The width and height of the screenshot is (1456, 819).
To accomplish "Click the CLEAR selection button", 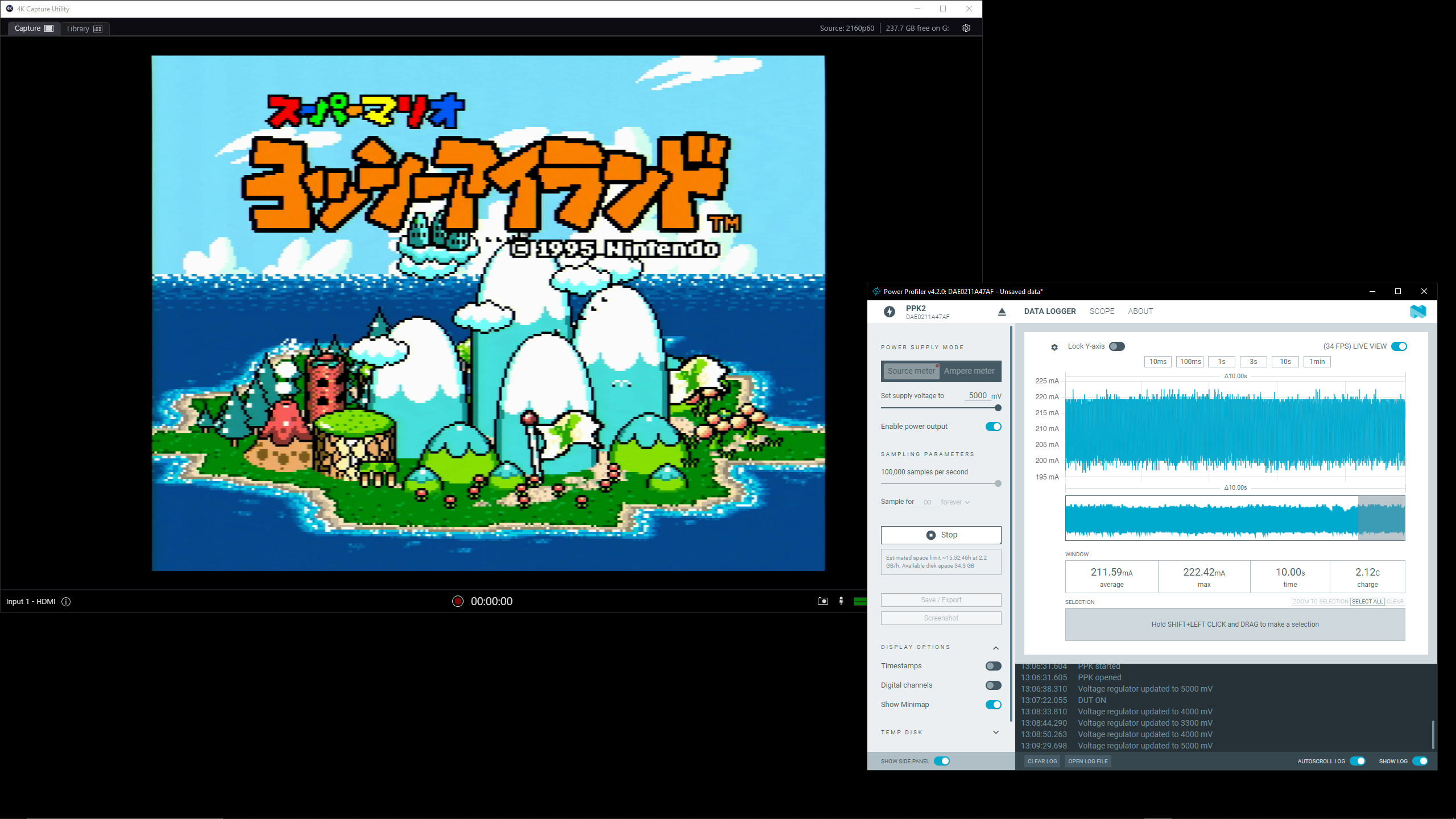I will point(1395,602).
